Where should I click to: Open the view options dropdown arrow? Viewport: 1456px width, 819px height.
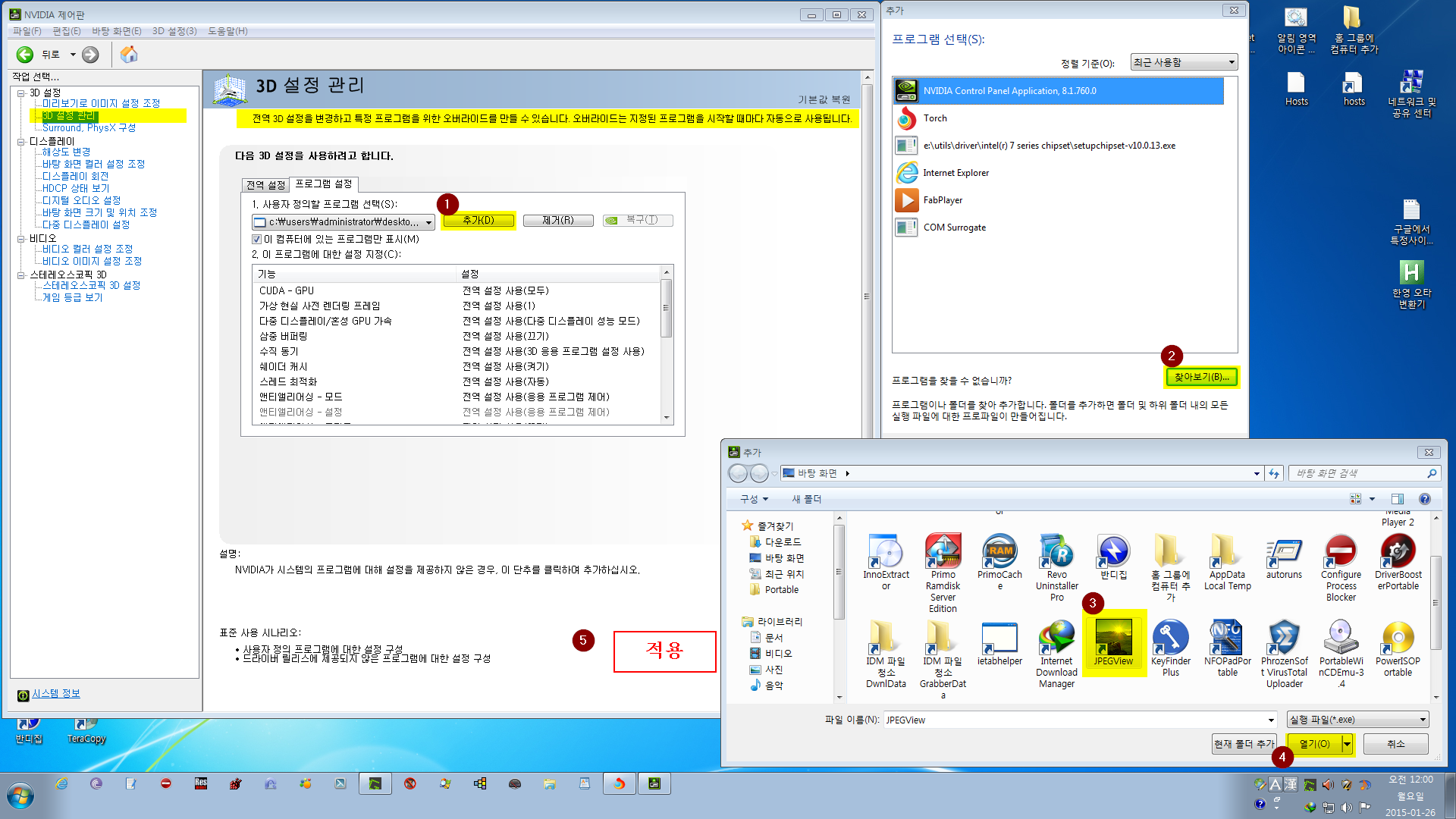[x=1372, y=499]
